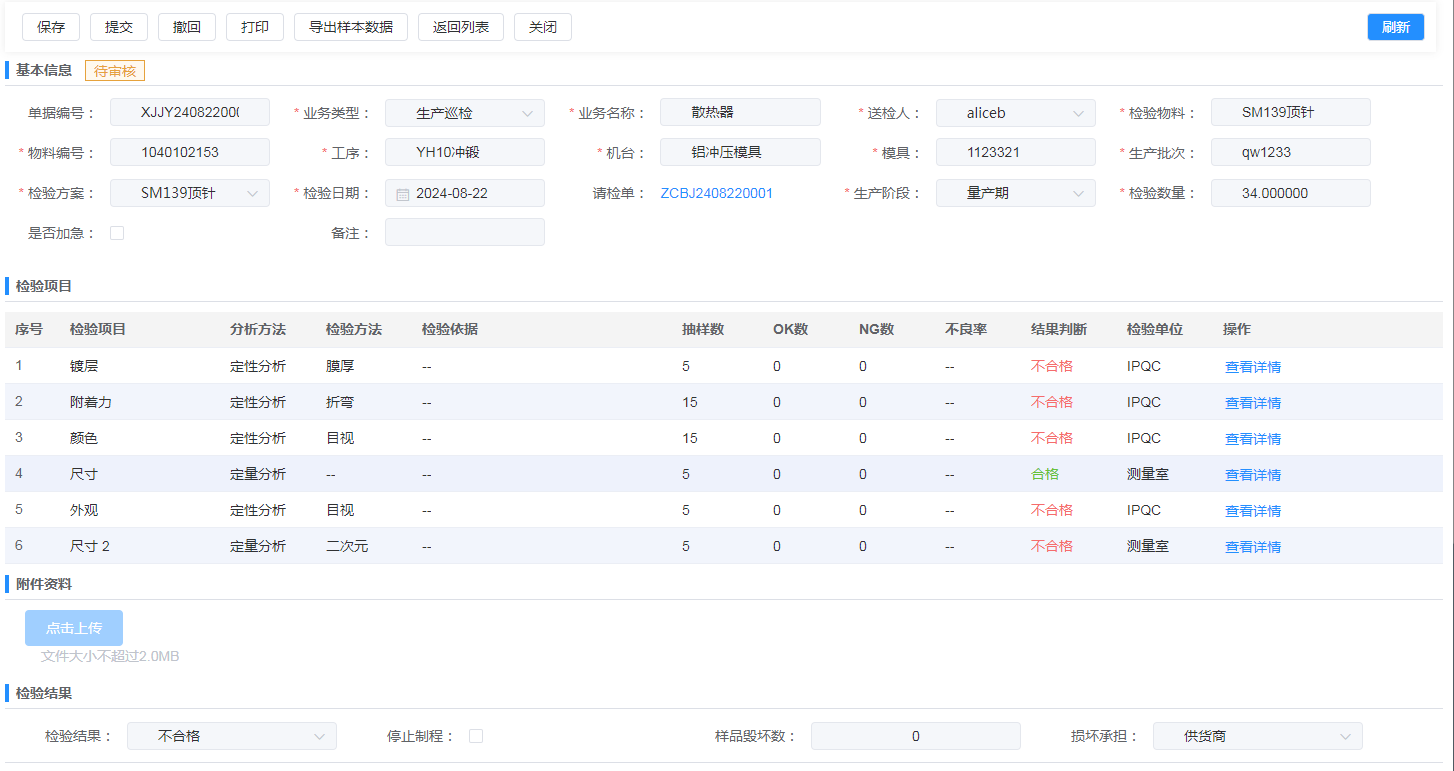
Task: Open the ZCBJ2408220001 inspection request link
Action: [x=716, y=193]
